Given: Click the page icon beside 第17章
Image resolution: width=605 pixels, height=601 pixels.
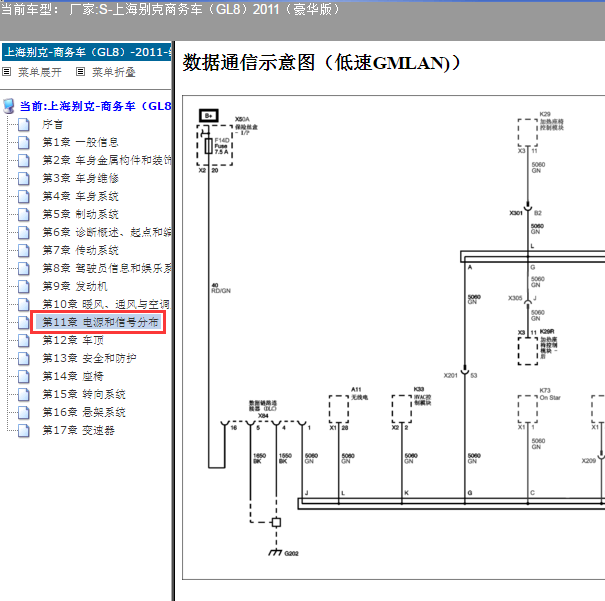Looking at the screenshot, I should click(24, 430).
